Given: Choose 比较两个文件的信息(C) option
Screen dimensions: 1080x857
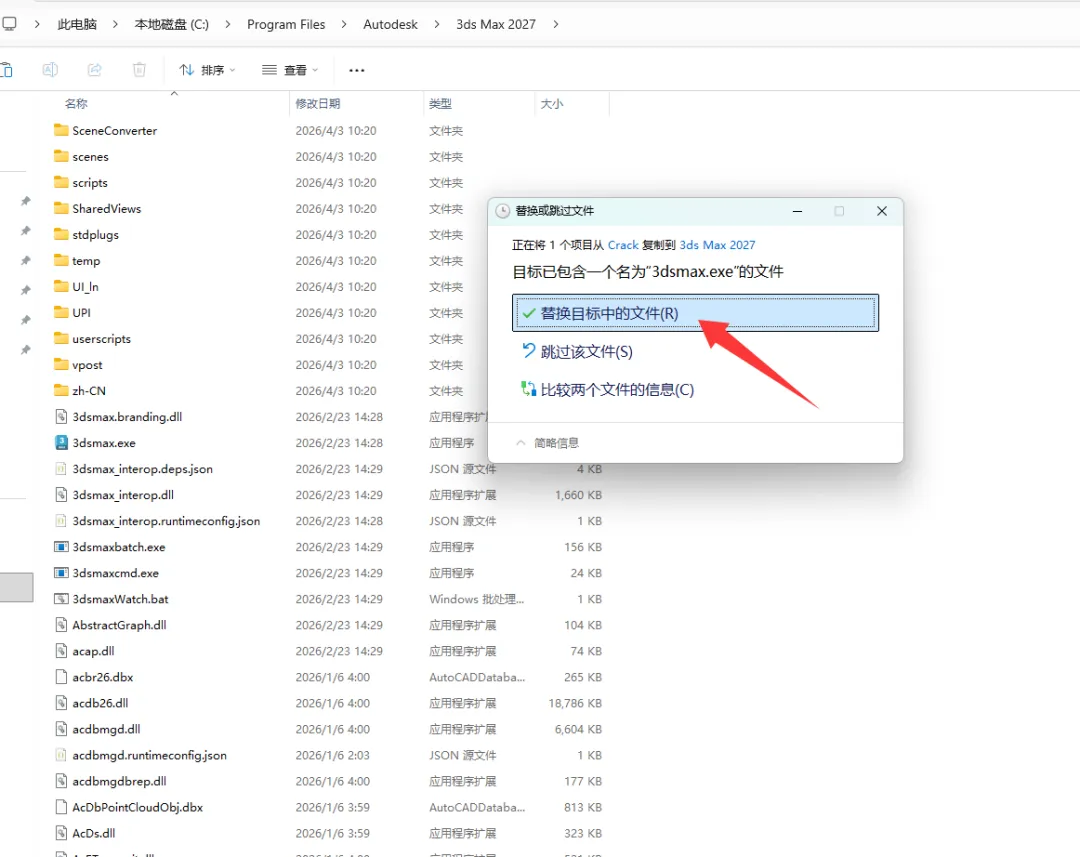Looking at the screenshot, I should pyautogui.click(x=608, y=390).
